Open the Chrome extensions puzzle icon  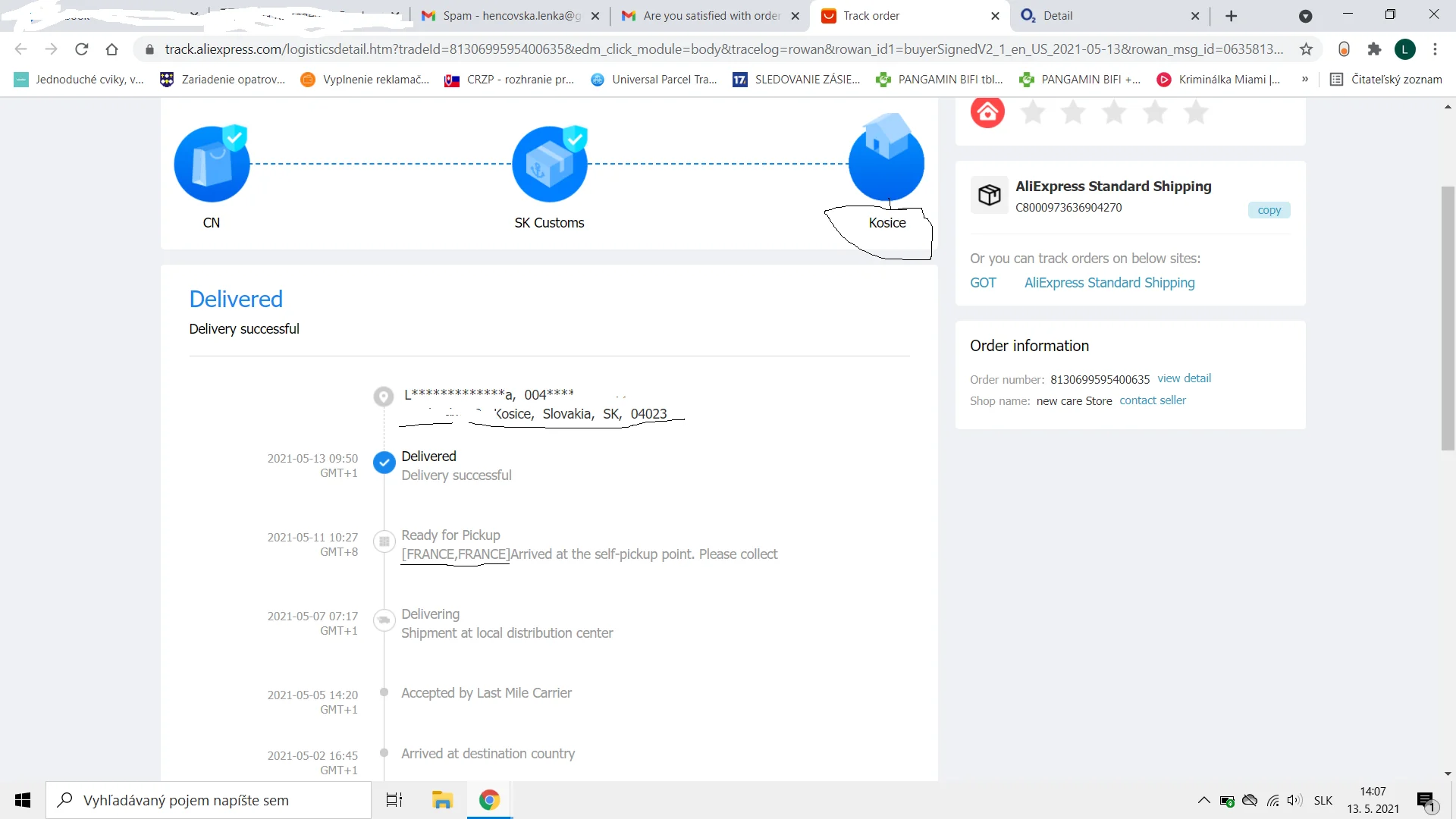1374,49
